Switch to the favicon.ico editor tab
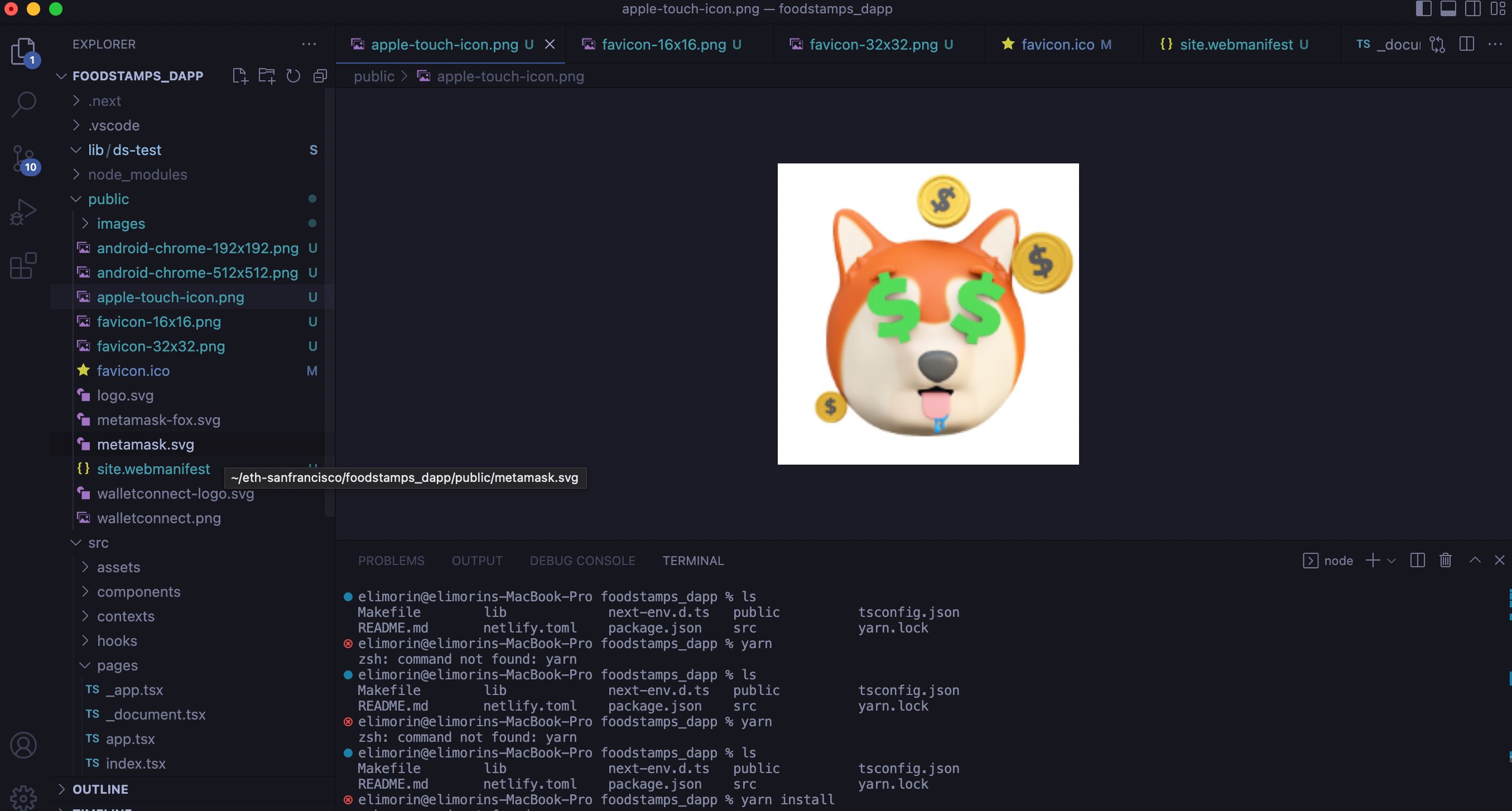 [1063, 45]
